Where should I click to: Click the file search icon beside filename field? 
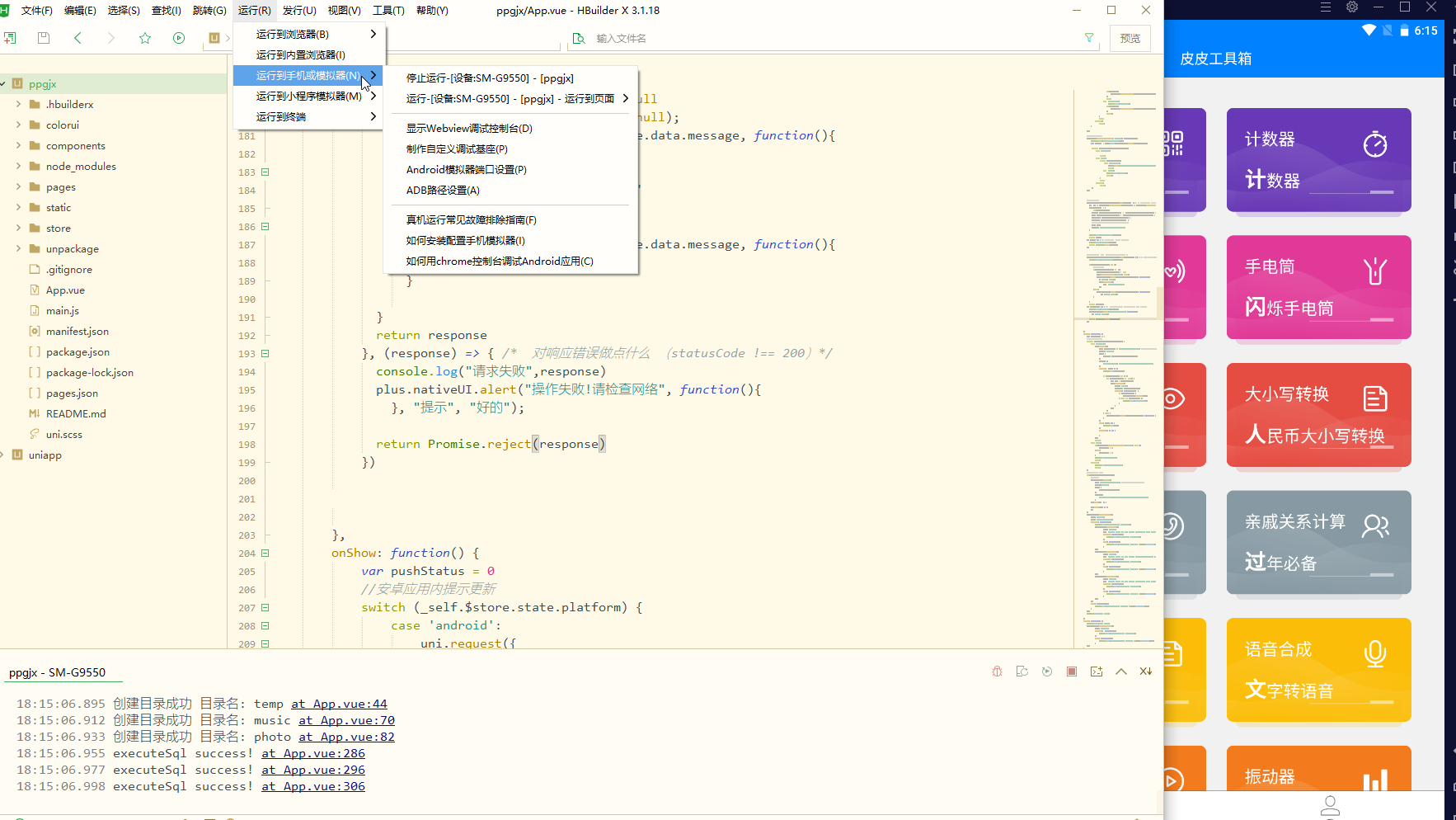[579, 38]
